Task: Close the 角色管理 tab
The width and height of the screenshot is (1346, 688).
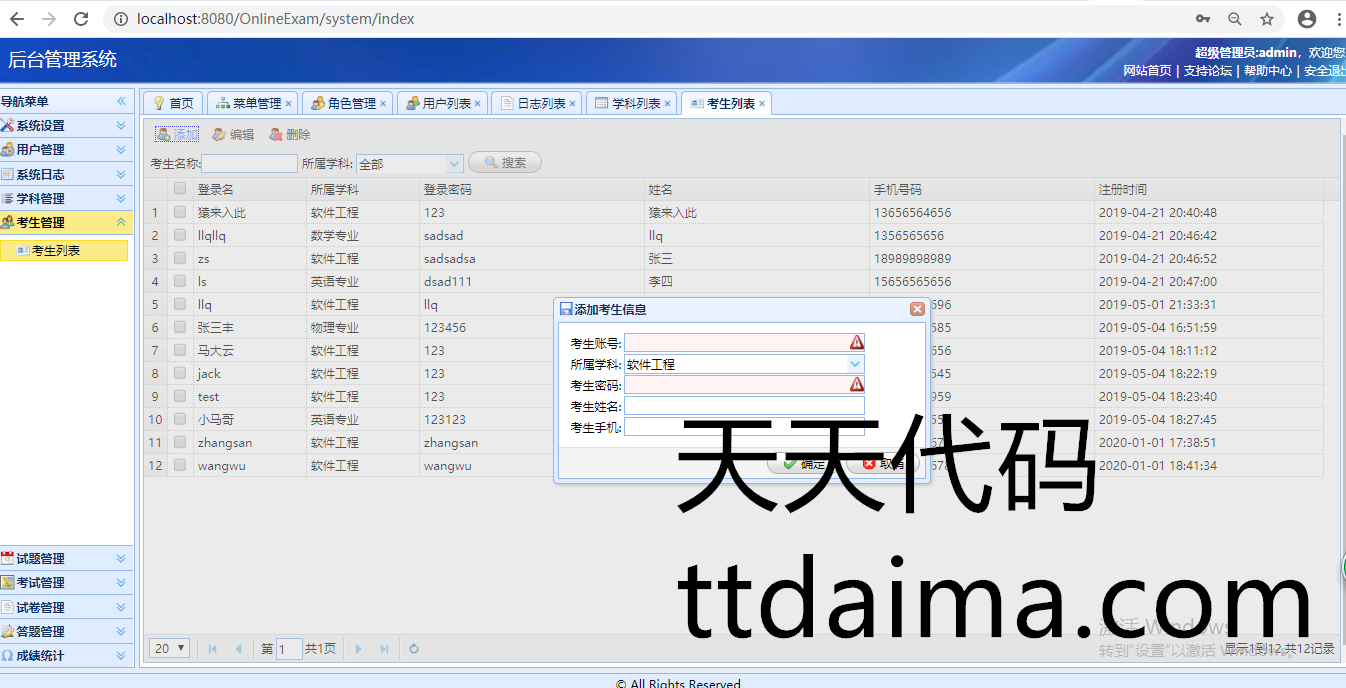Action: point(383,104)
